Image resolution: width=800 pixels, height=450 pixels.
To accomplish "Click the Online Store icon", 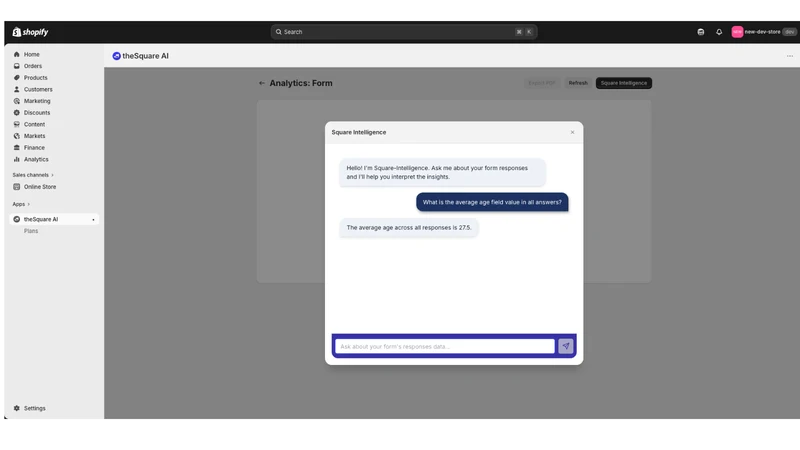I will (x=16, y=187).
